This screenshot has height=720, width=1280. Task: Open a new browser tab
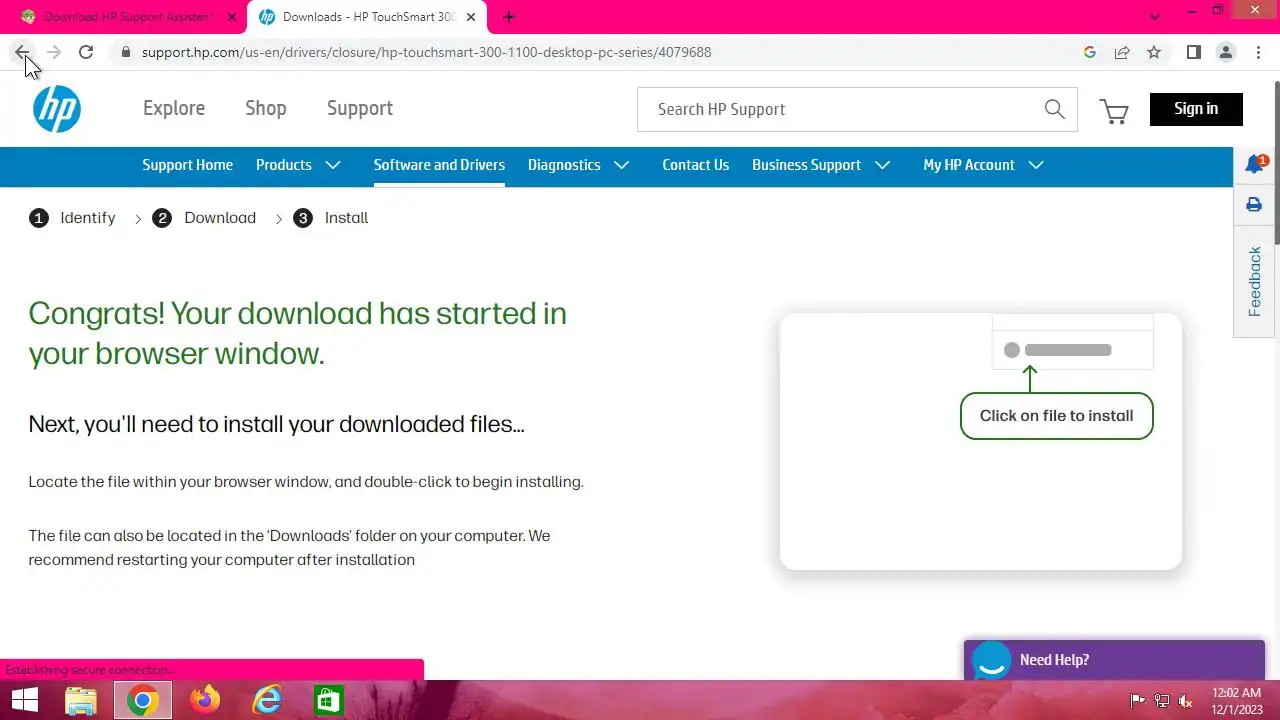point(509,17)
